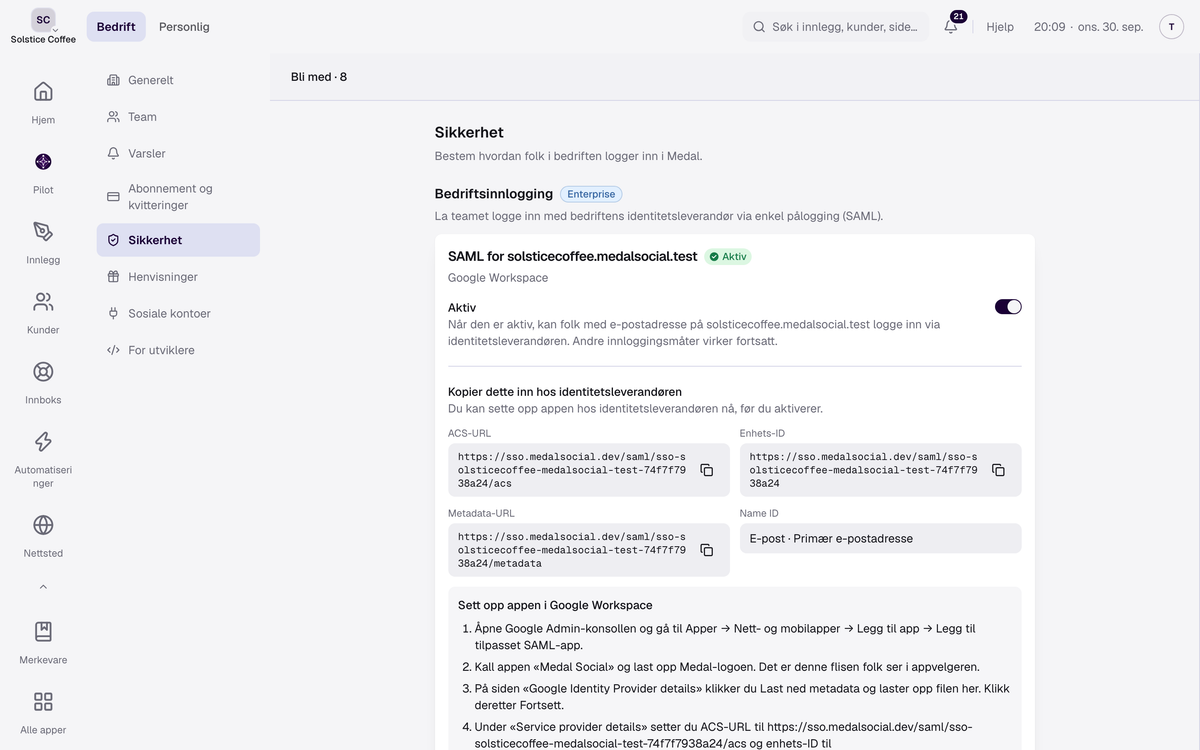Viewport: 1200px width, 750px height.
Task: Click the Google Workspace provider label
Action: pos(498,278)
